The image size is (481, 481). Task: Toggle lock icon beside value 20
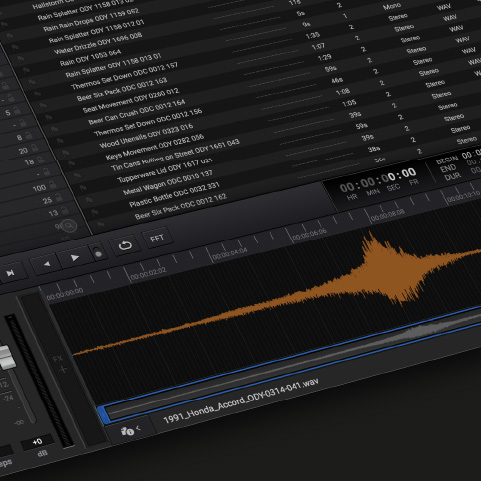[x=35, y=148]
